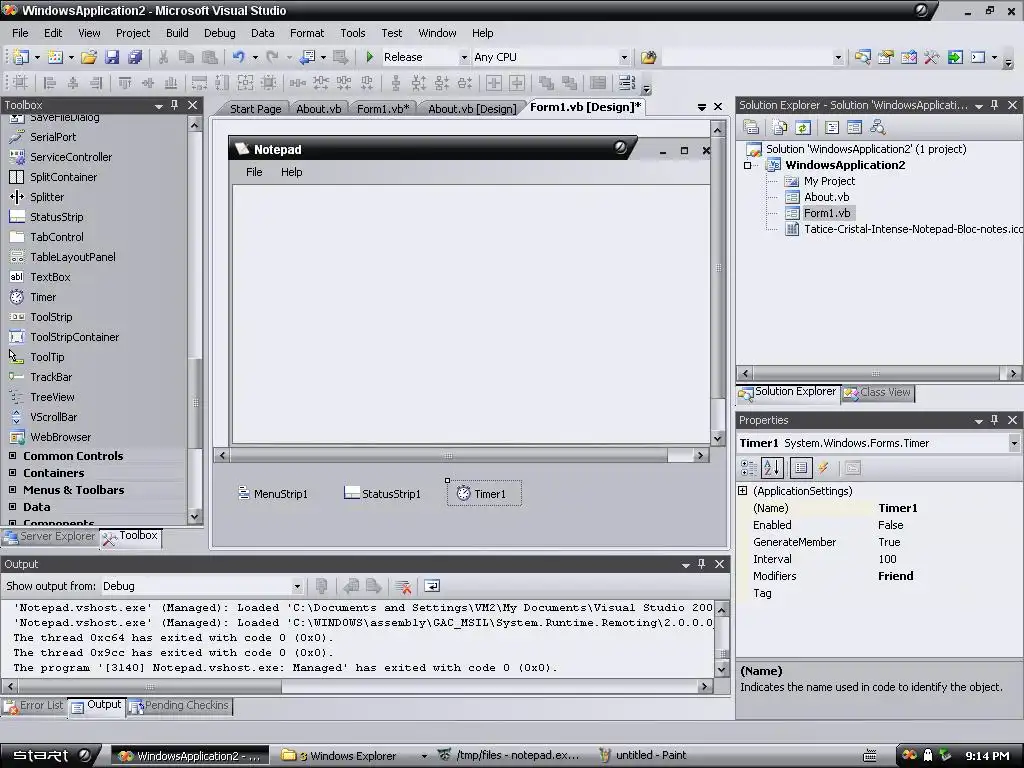The width and height of the screenshot is (1024, 768).
Task: Switch to the Class View tab
Action: point(878,392)
